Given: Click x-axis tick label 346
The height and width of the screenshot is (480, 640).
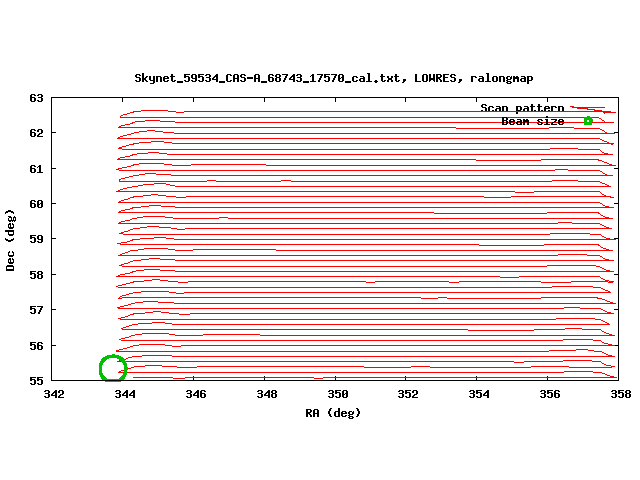Looking at the screenshot, I should coord(196,394).
